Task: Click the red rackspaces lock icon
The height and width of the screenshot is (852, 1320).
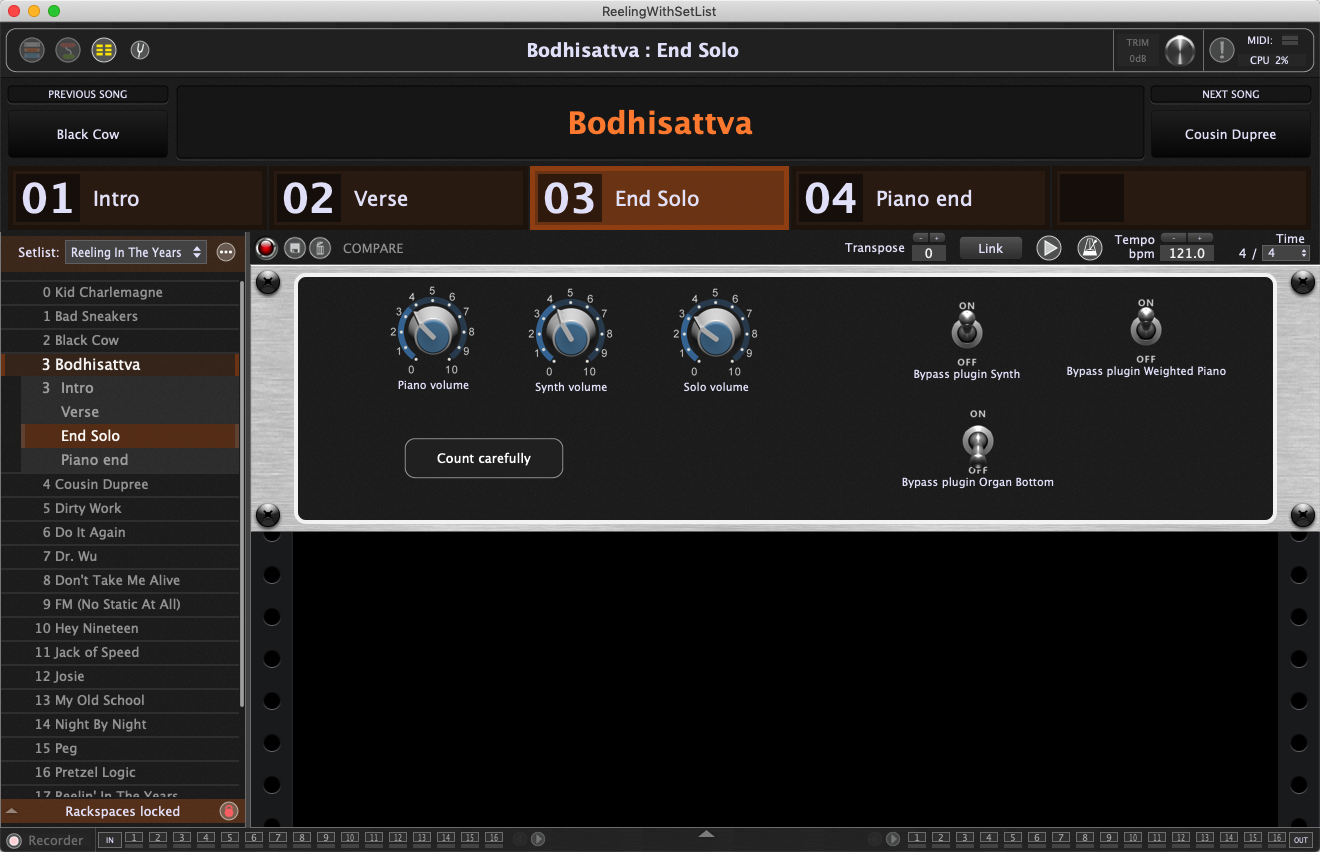Action: tap(228, 811)
